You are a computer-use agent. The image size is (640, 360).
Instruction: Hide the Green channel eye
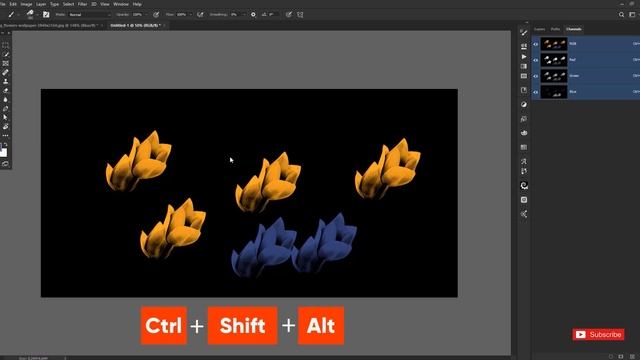point(536,76)
